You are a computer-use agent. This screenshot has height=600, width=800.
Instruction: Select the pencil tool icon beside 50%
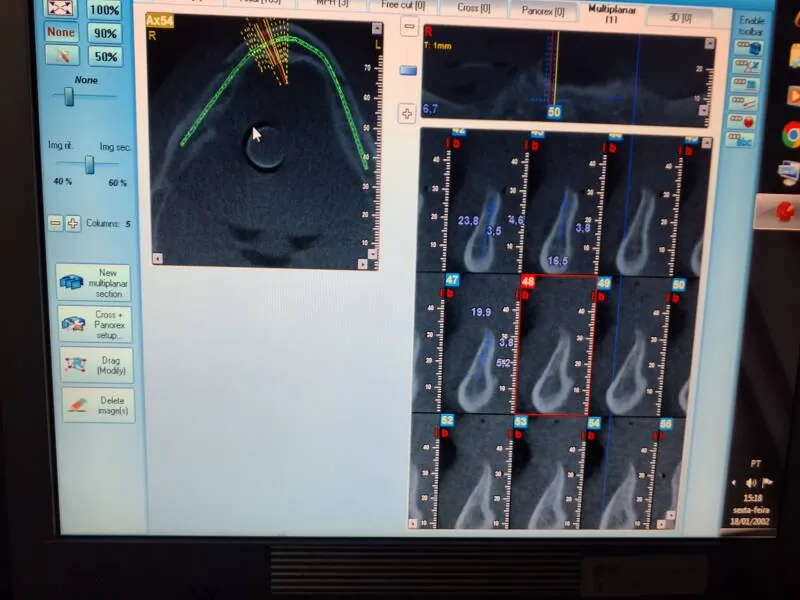pyautogui.click(x=62, y=55)
